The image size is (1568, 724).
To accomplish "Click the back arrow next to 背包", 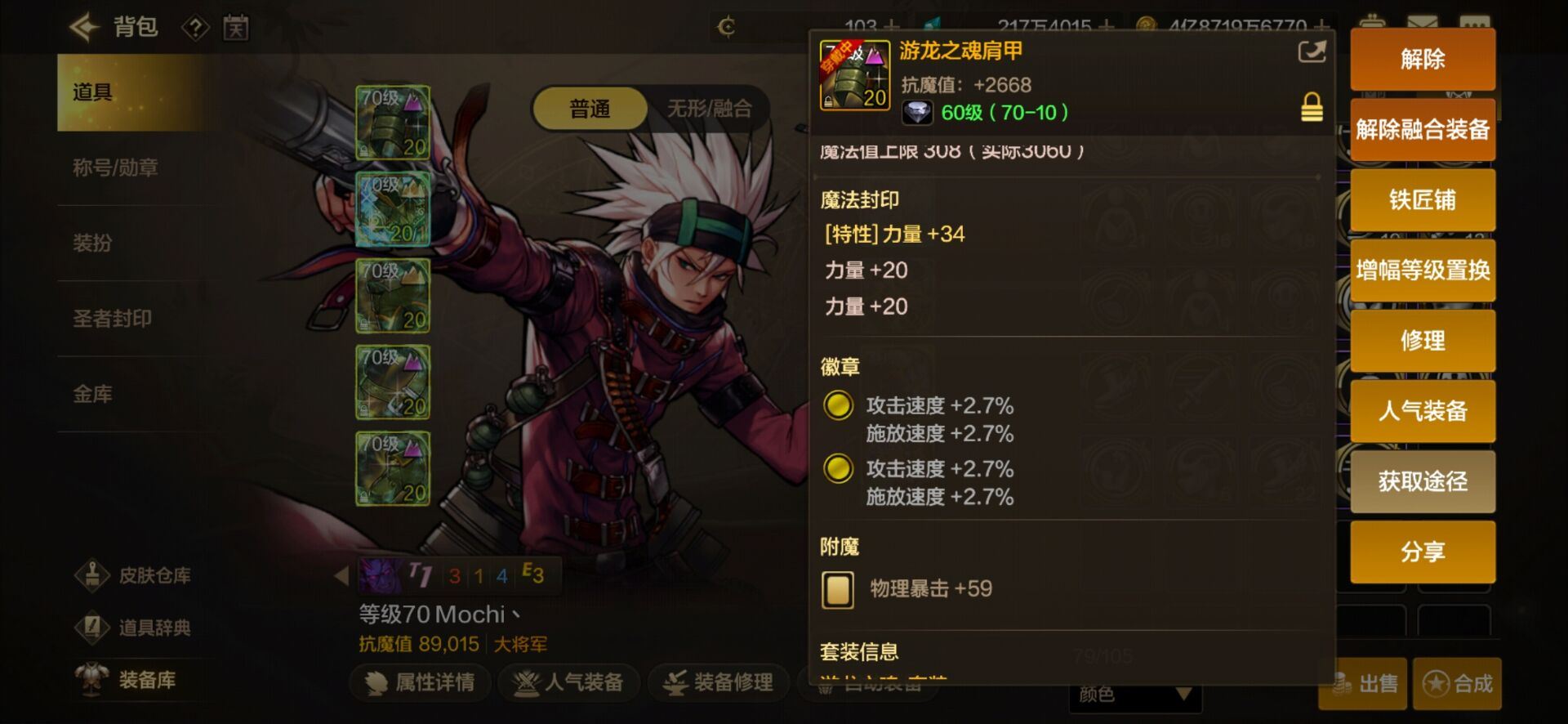I will [x=84, y=27].
